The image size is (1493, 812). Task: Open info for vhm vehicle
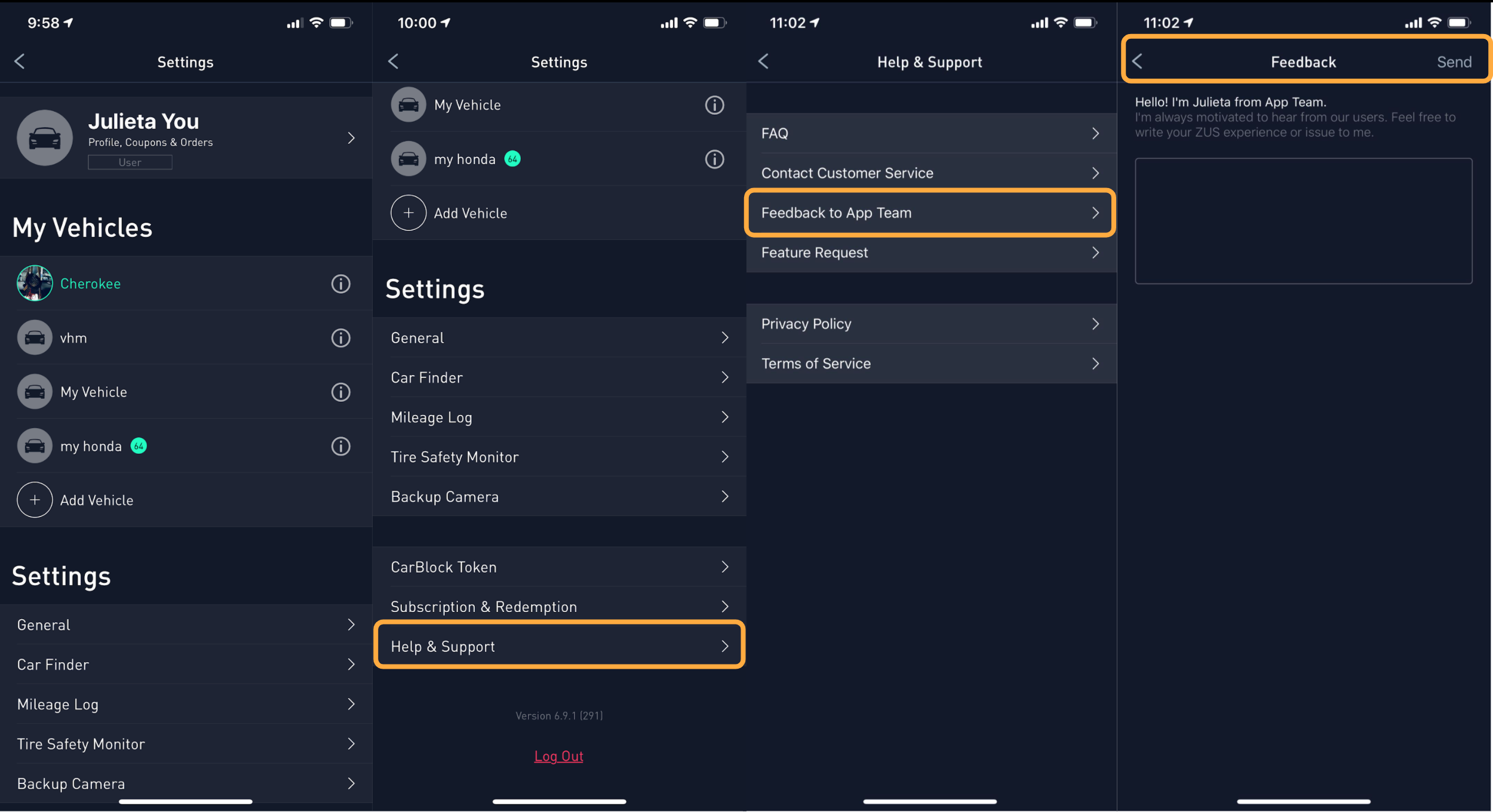(341, 338)
